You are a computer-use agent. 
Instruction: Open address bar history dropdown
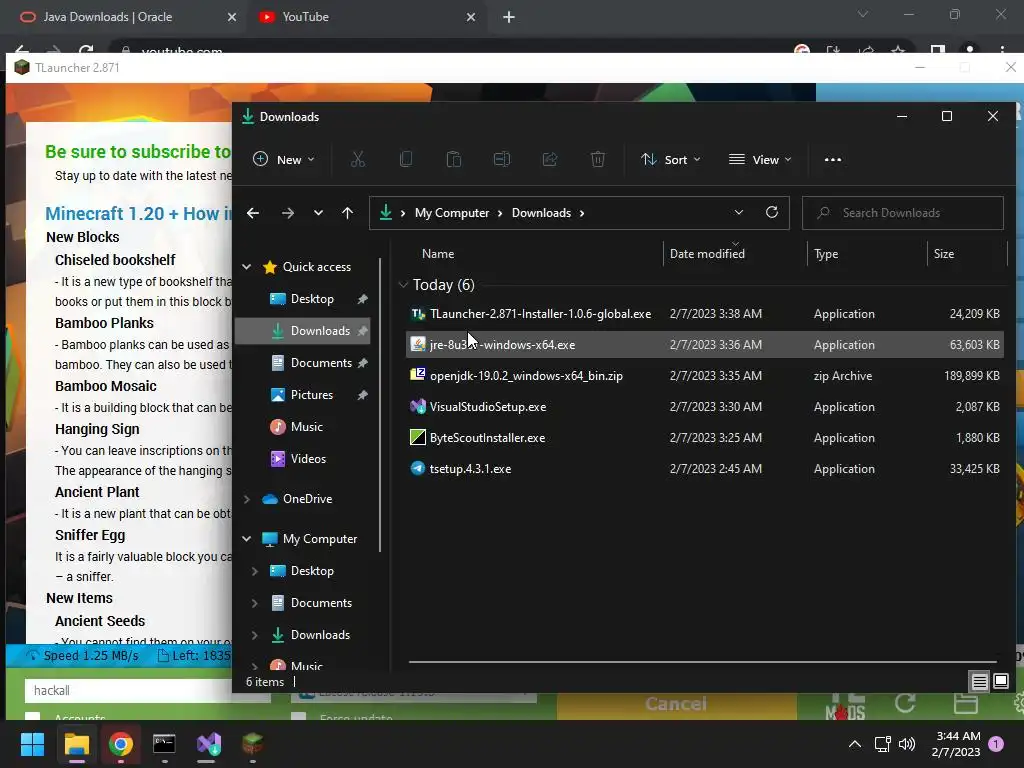pyautogui.click(x=739, y=212)
